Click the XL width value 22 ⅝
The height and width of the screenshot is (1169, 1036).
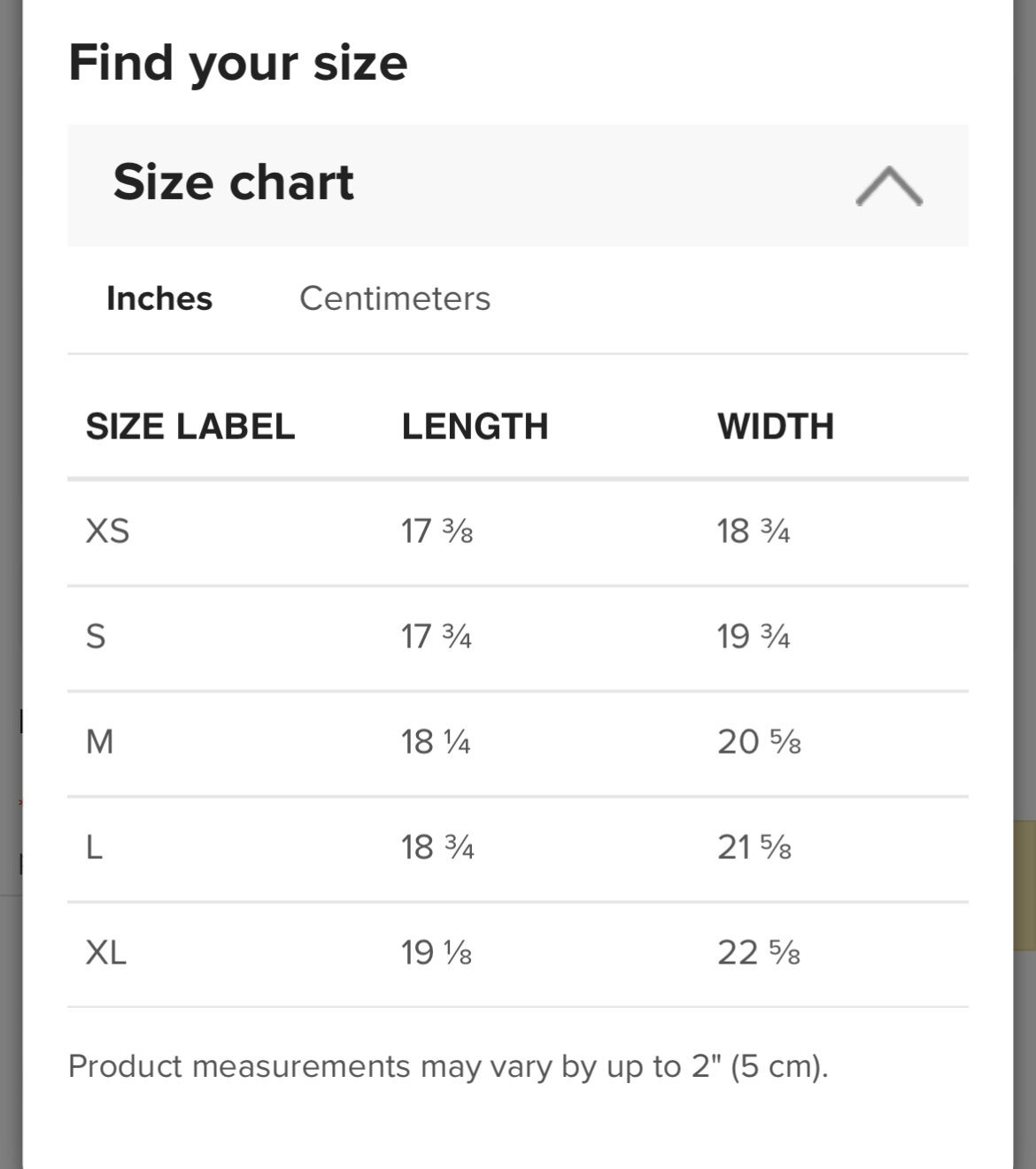point(758,953)
